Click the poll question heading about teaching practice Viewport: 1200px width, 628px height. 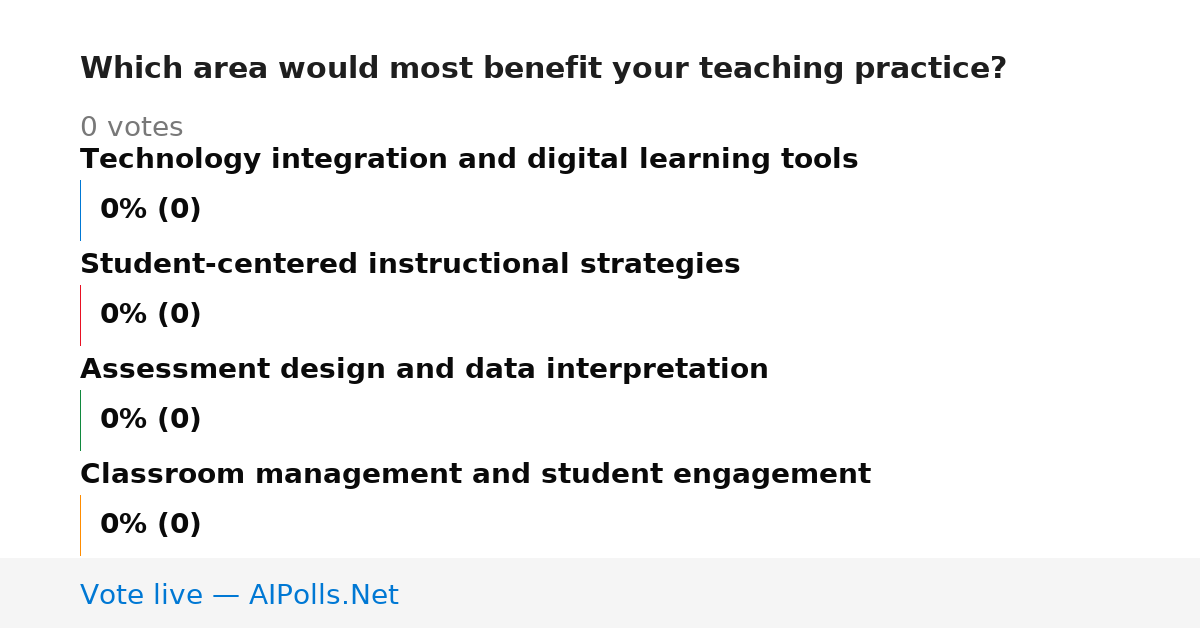pos(543,69)
